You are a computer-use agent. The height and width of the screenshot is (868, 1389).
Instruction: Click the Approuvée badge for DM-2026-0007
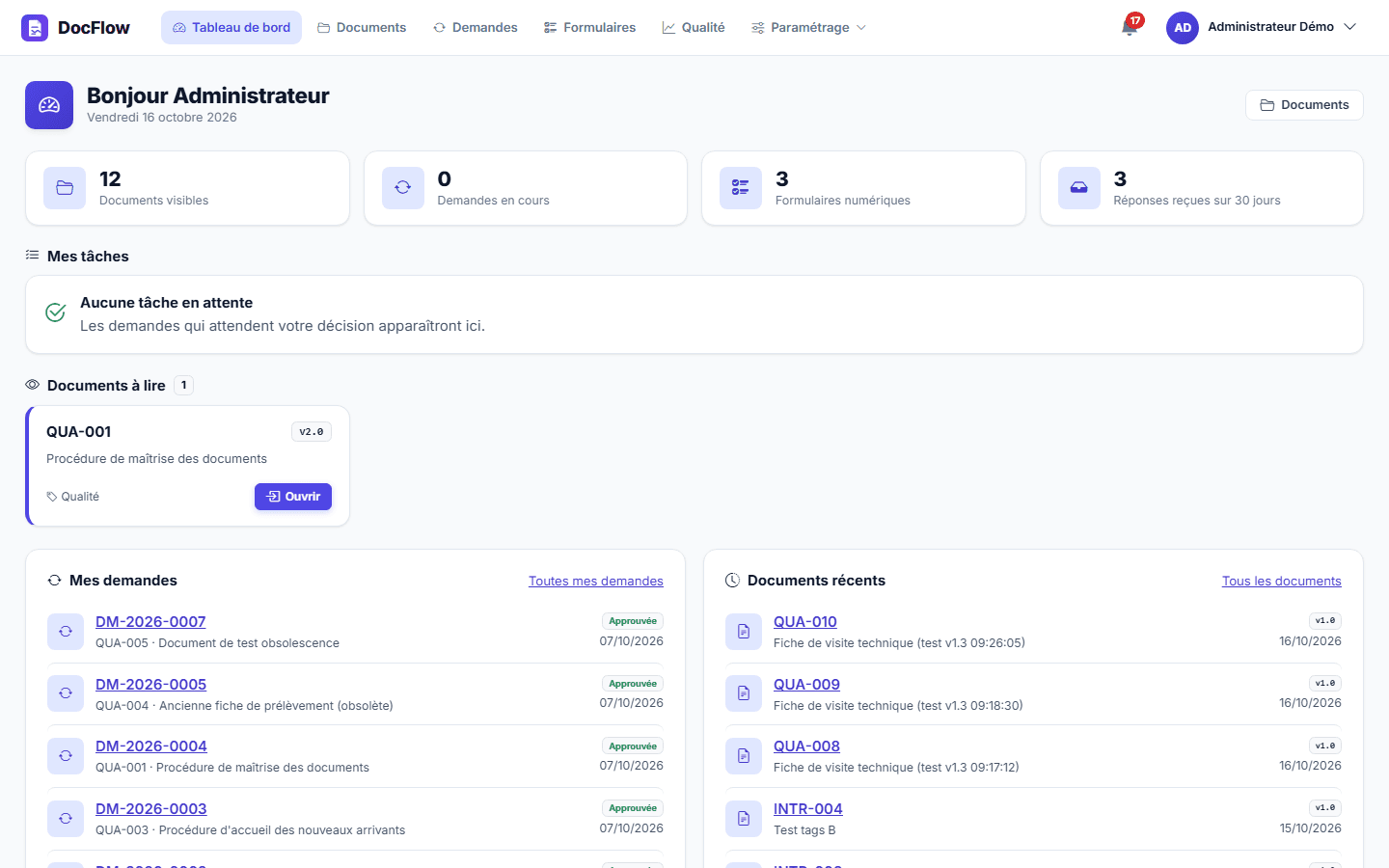coord(633,621)
